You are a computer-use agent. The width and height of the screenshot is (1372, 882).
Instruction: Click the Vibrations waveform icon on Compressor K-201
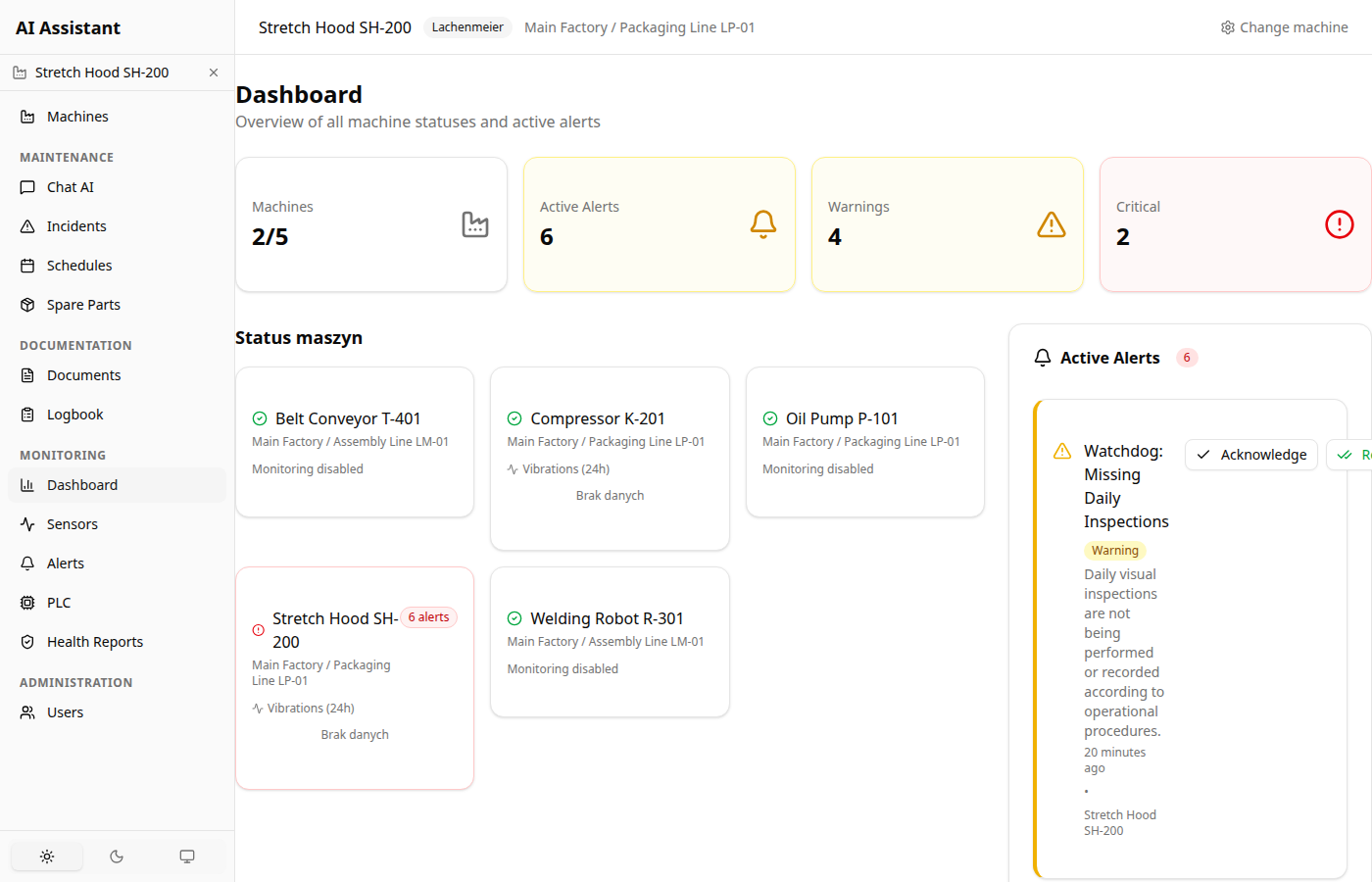514,468
